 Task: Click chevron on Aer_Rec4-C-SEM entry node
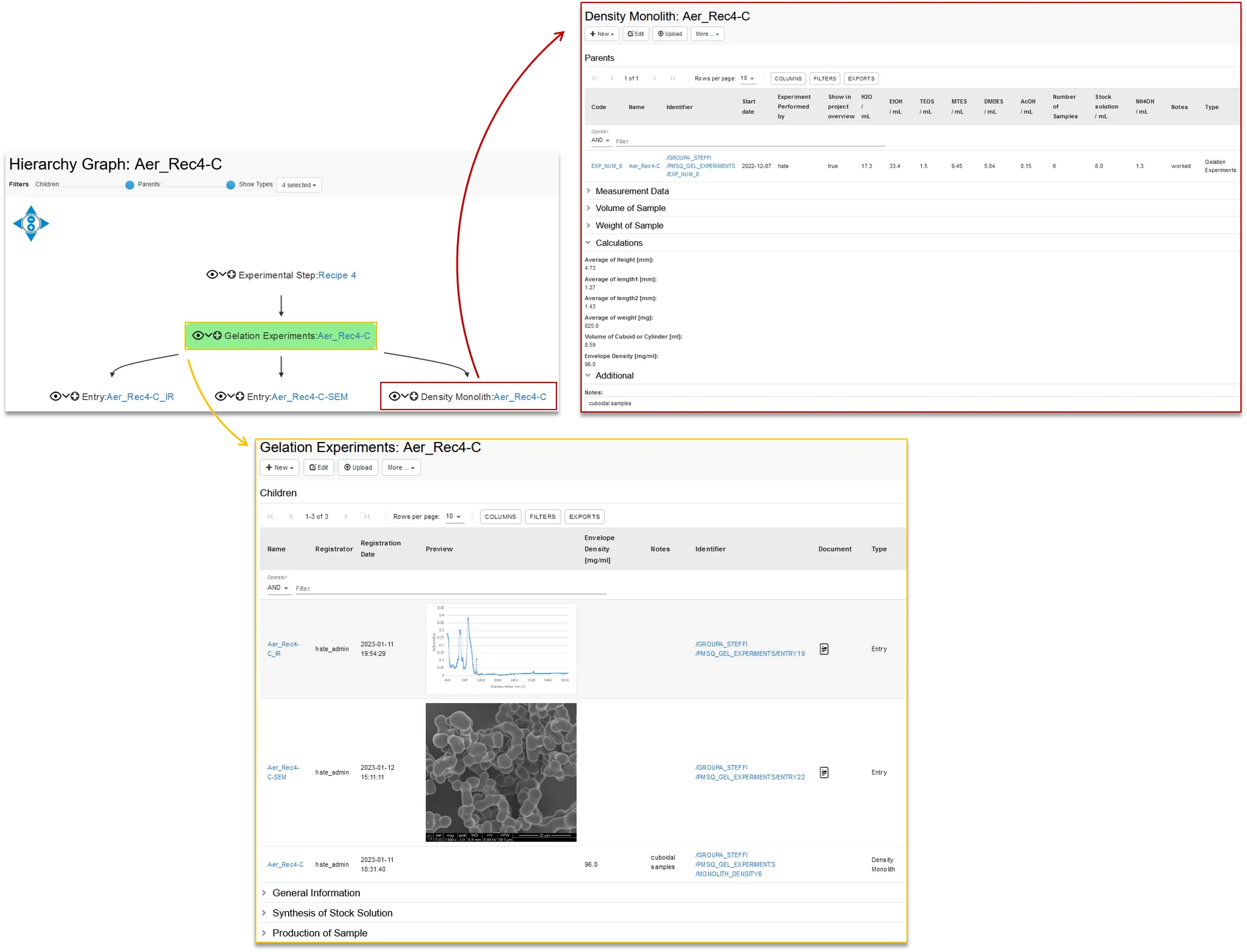tap(230, 396)
